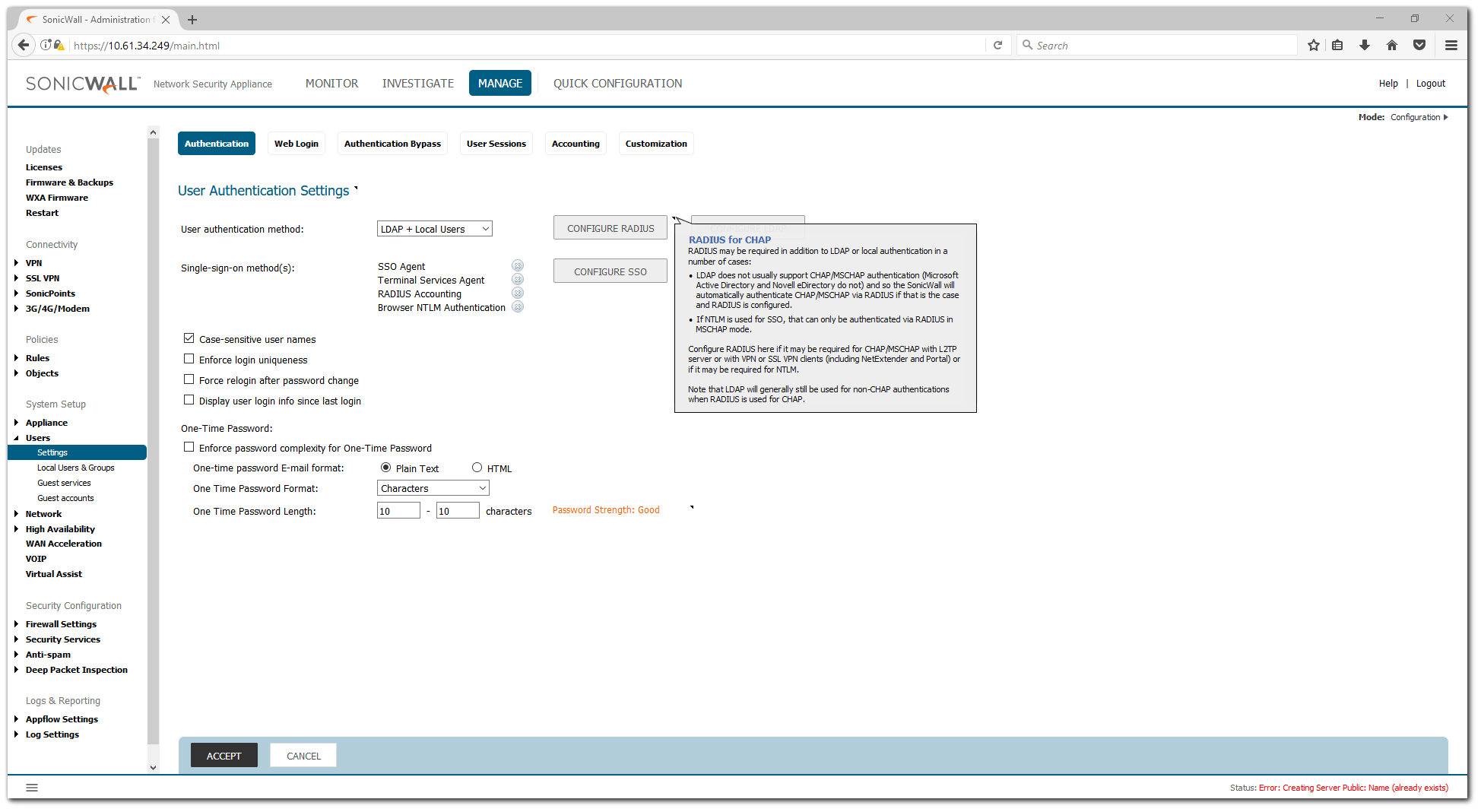Open the browser hamburger menu

click(x=1451, y=46)
